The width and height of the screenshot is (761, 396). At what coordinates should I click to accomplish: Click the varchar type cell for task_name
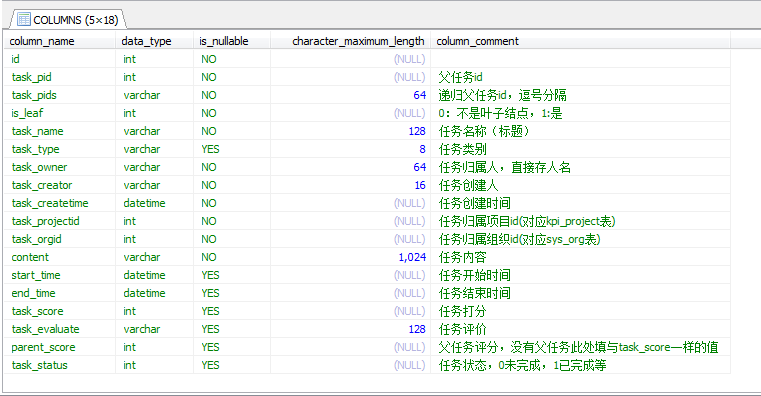(x=154, y=131)
